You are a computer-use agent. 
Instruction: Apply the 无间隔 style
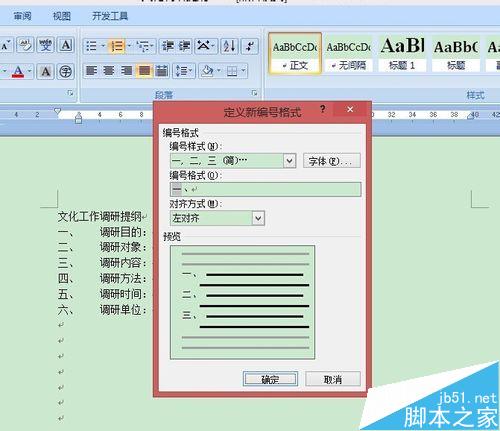[349, 53]
